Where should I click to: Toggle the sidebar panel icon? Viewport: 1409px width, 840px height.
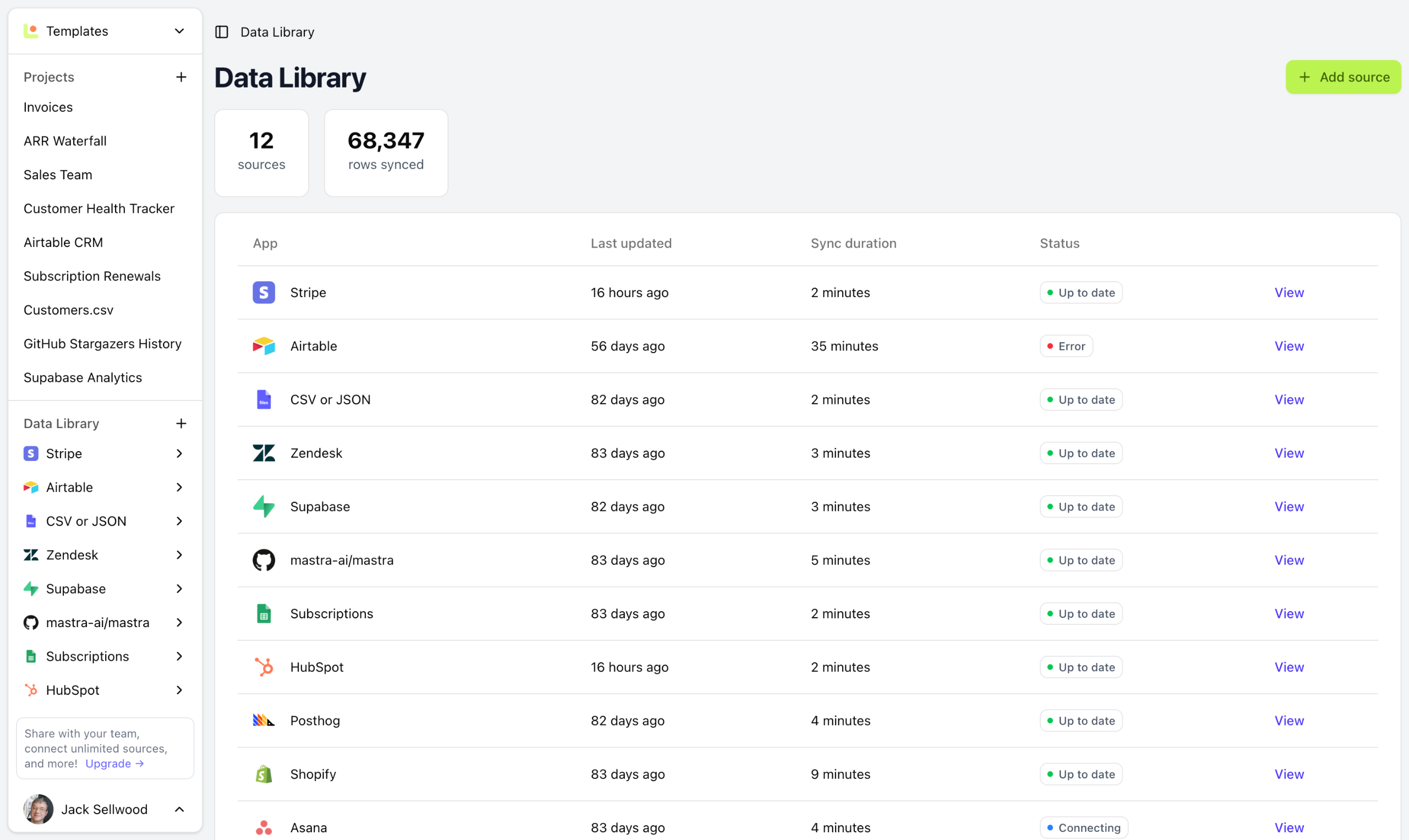point(221,32)
